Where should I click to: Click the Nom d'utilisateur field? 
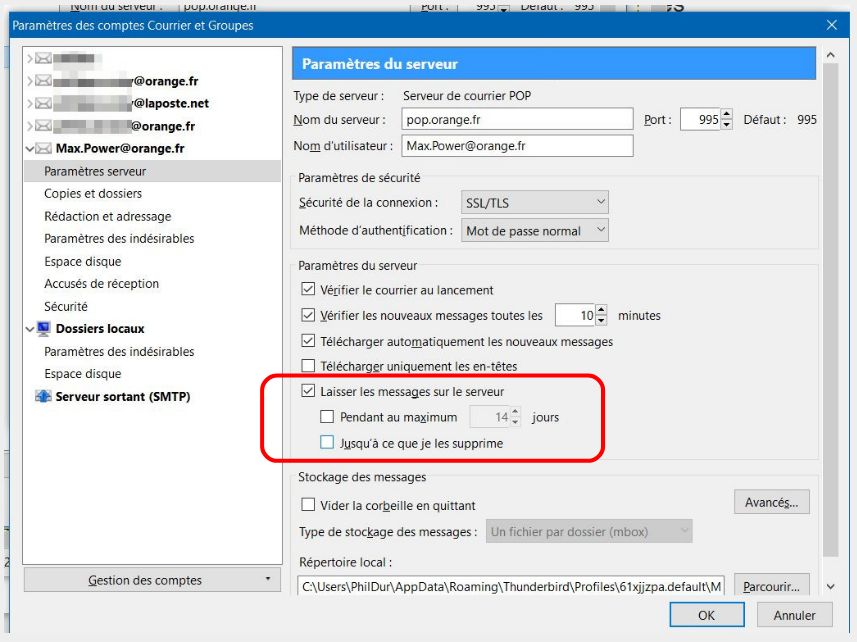tap(517, 146)
